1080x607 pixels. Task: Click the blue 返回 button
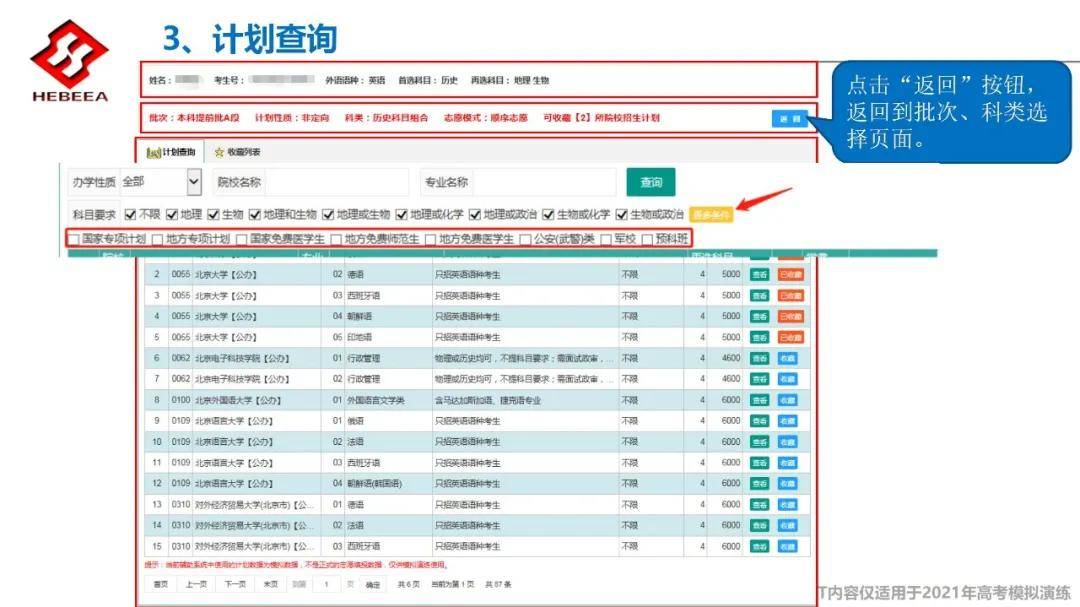click(789, 119)
